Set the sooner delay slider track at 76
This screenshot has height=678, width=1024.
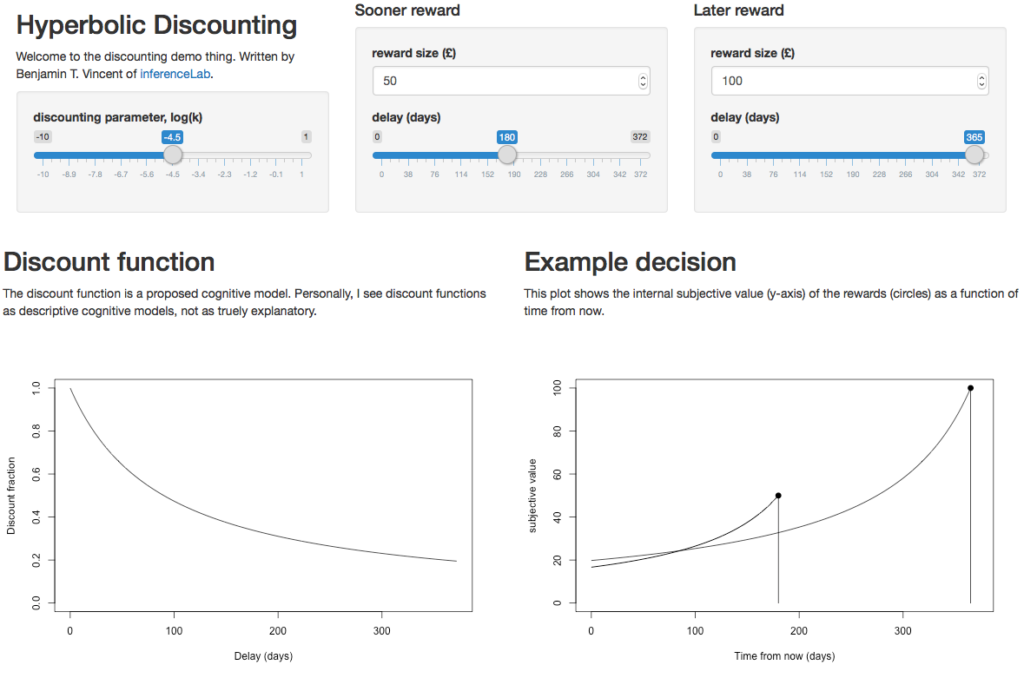[434, 155]
